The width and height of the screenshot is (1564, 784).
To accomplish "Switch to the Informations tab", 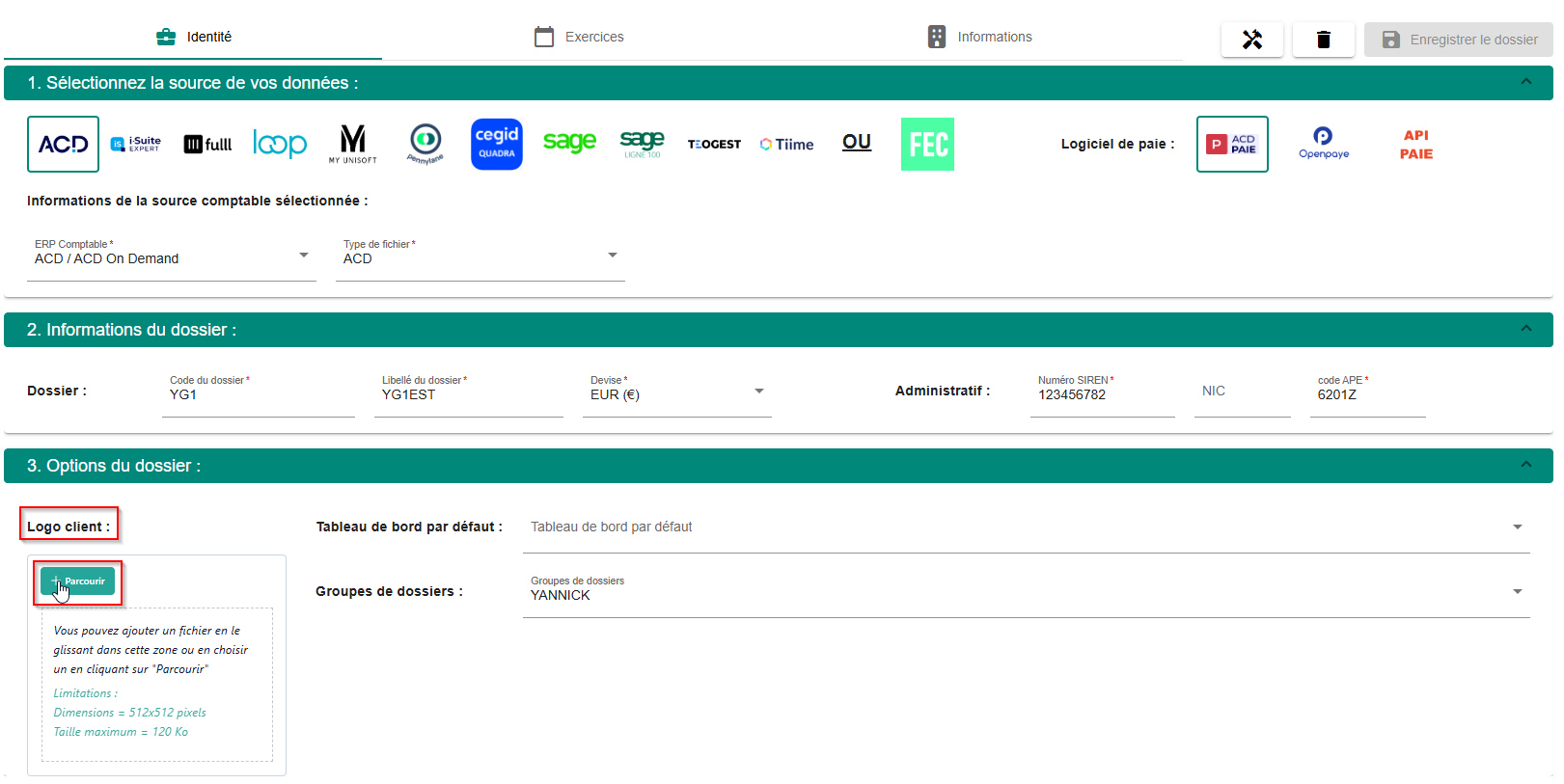I will pyautogui.click(x=979, y=37).
